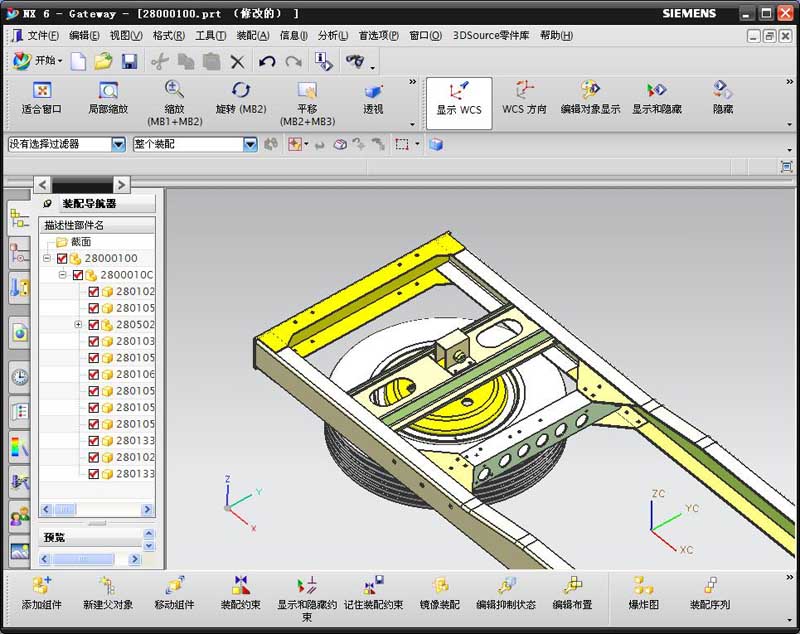Image resolution: width=800 pixels, height=634 pixels.
Task: Uncheck the 2800010C subassembly checkbox
Action: pos(78,275)
